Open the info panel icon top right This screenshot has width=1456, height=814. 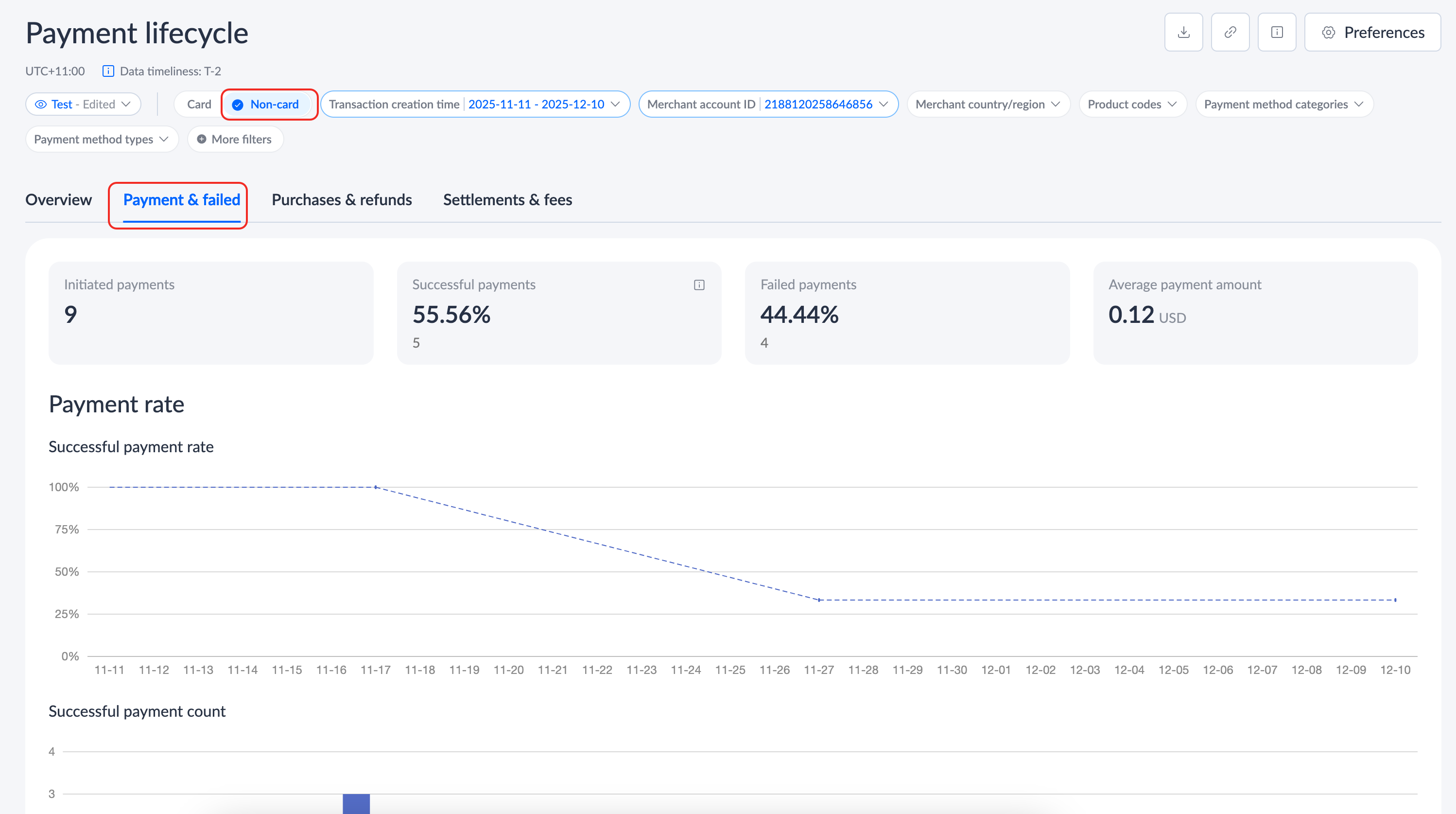(x=1276, y=32)
